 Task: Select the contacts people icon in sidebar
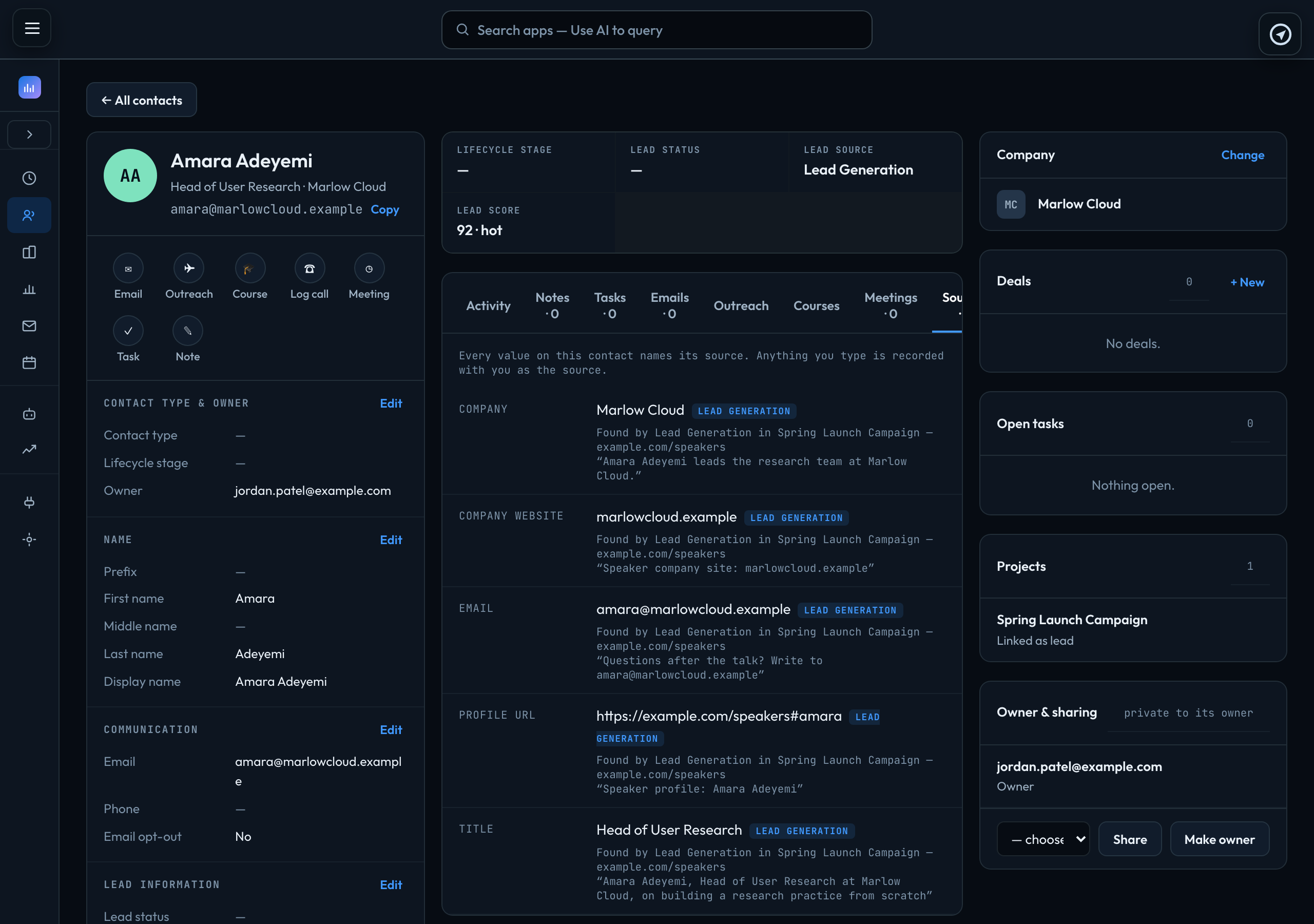coord(29,215)
